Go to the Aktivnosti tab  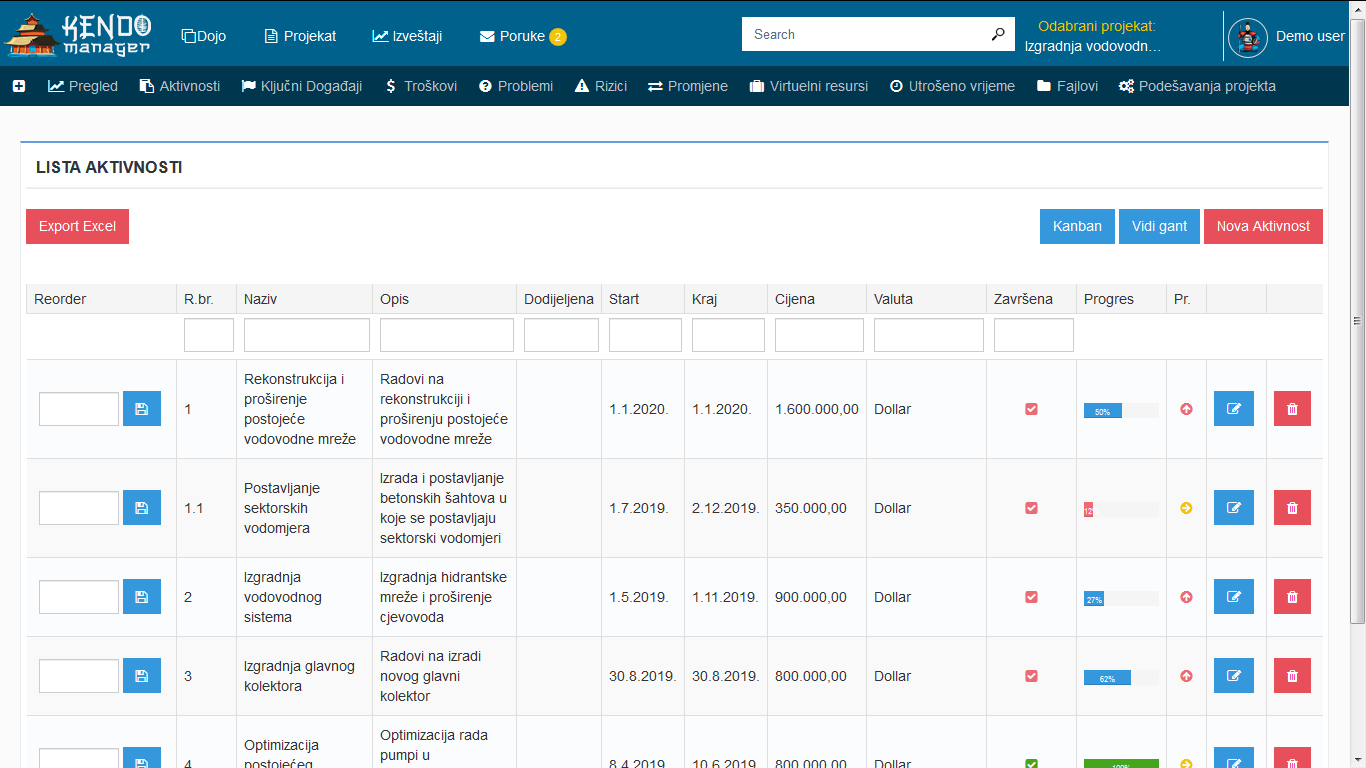click(x=180, y=86)
